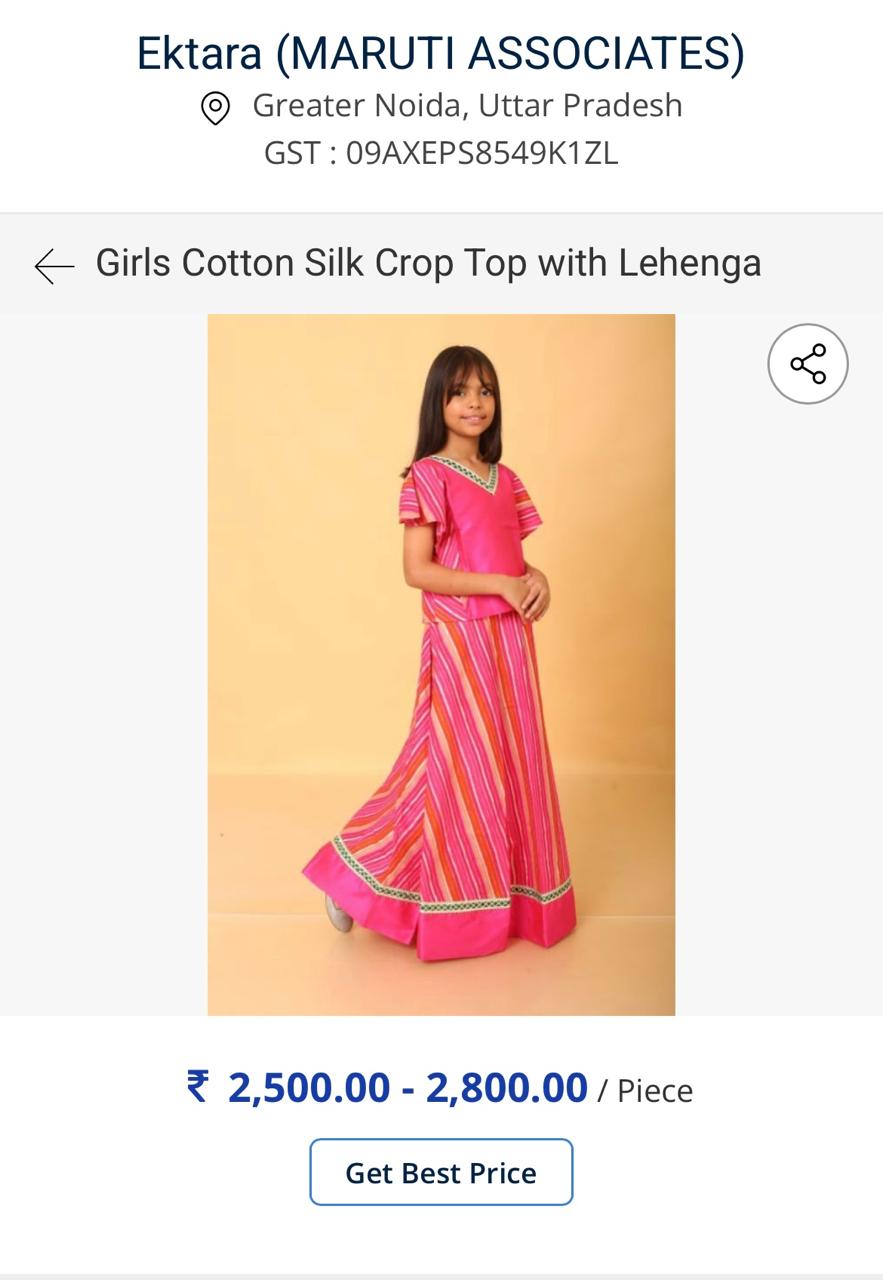This screenshot has width=883, height=1280.
Task: Click the location pin icon
Action: (x=215, y=107)
